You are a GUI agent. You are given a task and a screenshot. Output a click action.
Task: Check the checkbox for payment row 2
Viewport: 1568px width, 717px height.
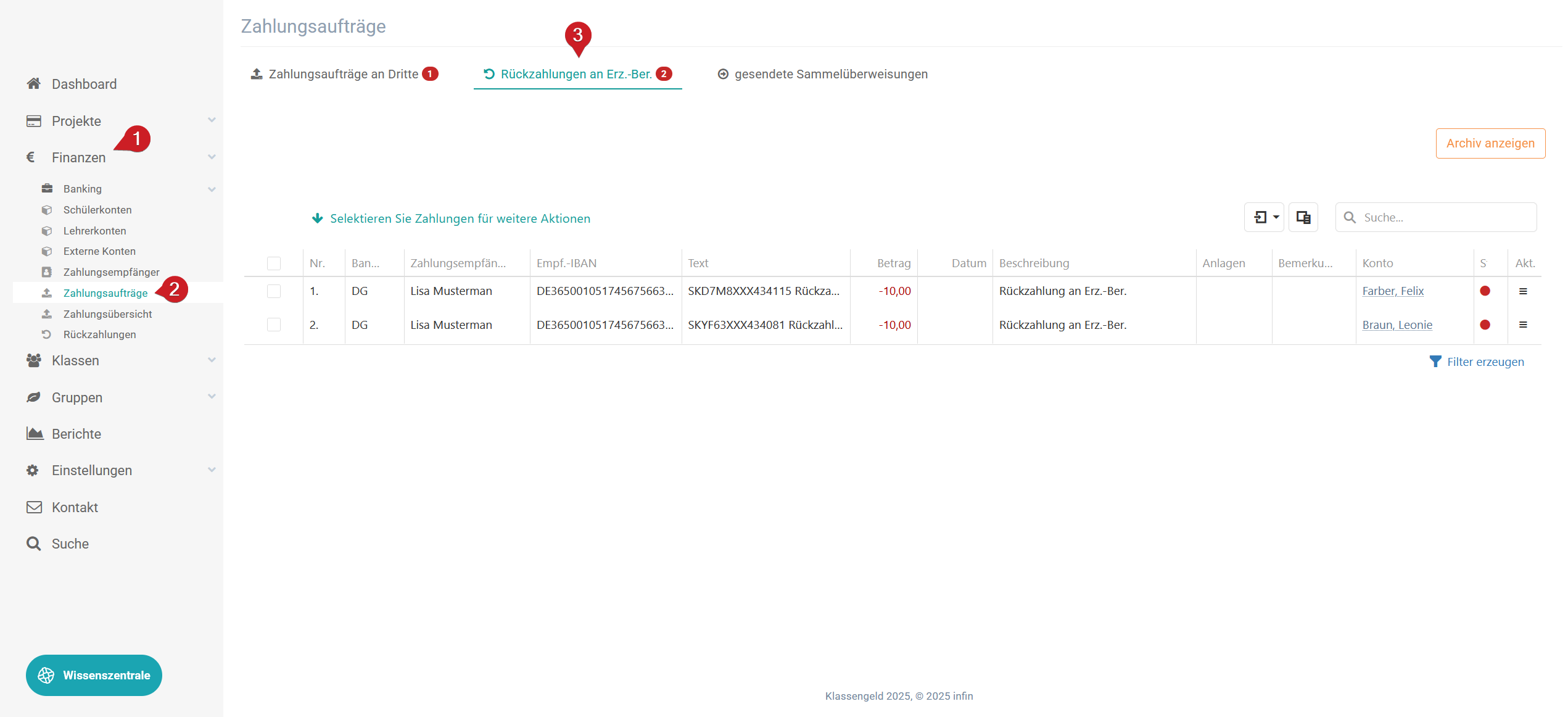pos(274,325)
